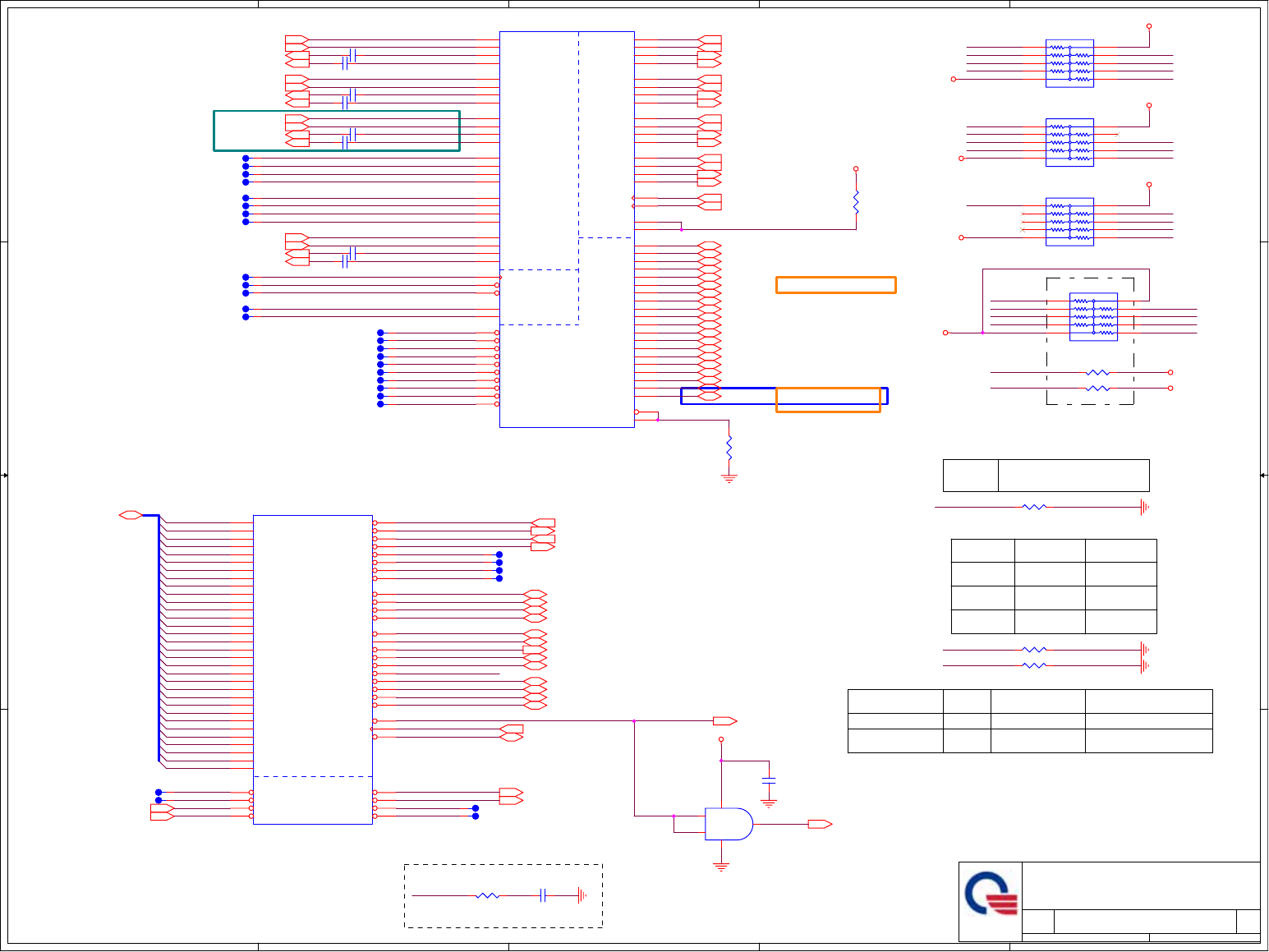Screen dimensions: 1269x952
Task: Select the pull-down resistor below the large top chip
Action: point(729,448)
